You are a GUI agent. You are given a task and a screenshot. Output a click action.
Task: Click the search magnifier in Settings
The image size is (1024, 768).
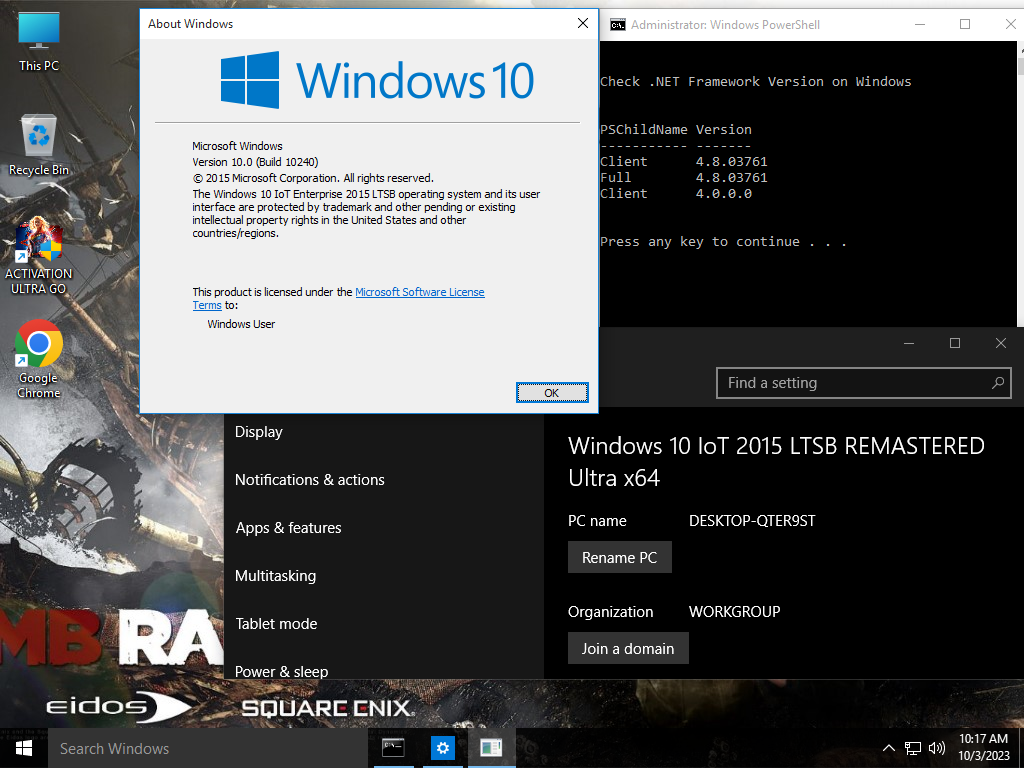click(x=998, y=383)
